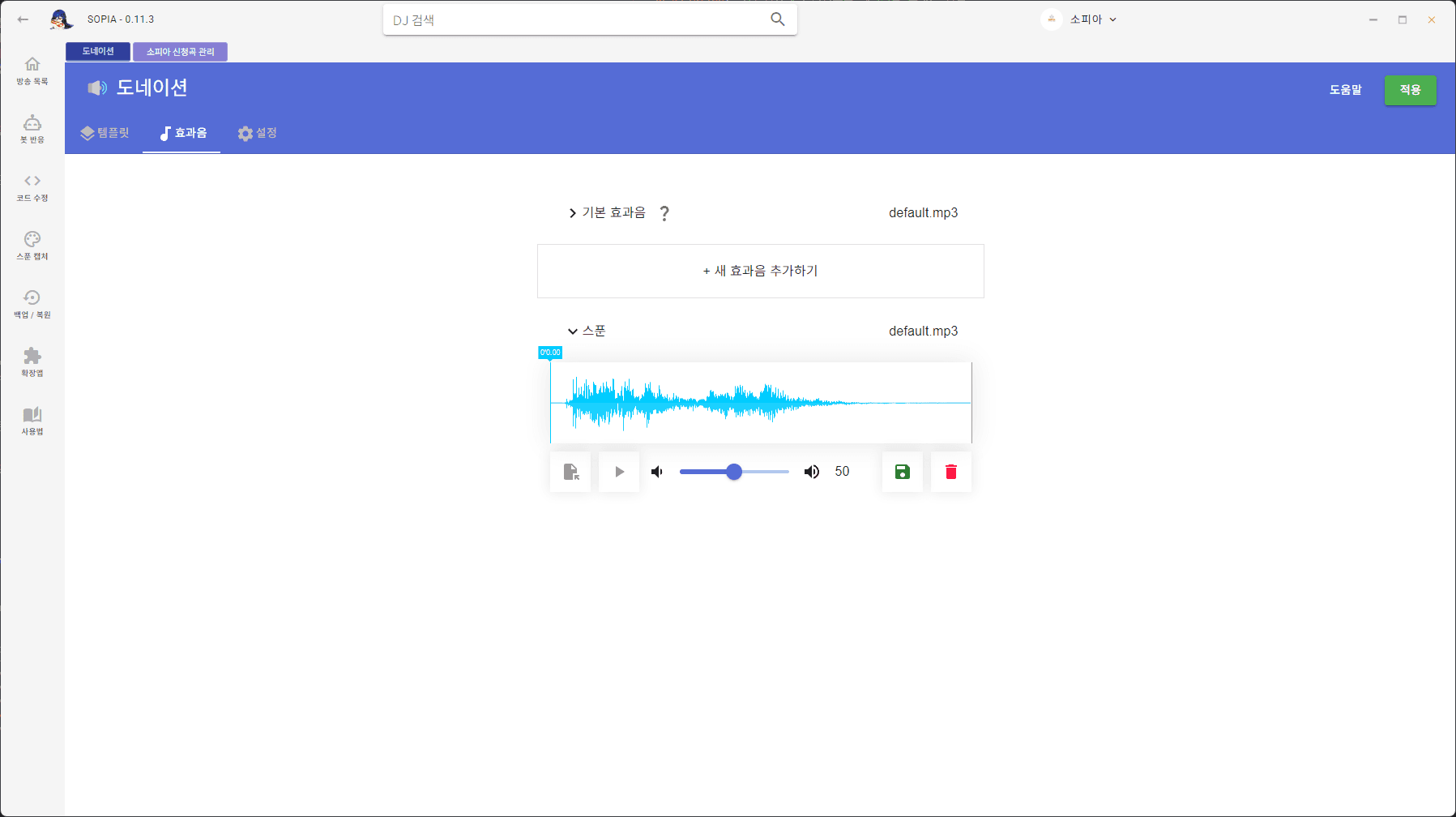Play the 스푼 effect preview
The width and height of the screenshot is (1456, 817).
tap(618, 471)
